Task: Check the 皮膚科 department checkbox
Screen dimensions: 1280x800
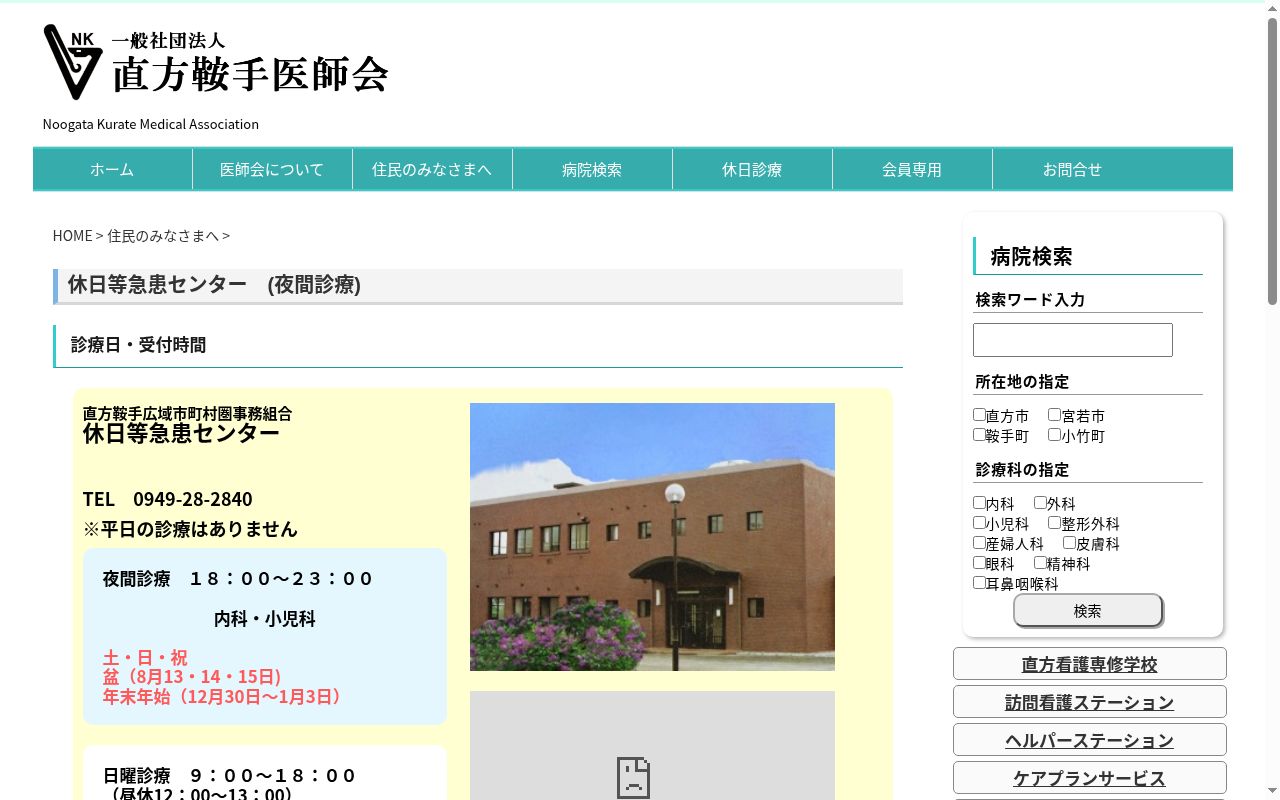Action: (x=1069, y=542)
